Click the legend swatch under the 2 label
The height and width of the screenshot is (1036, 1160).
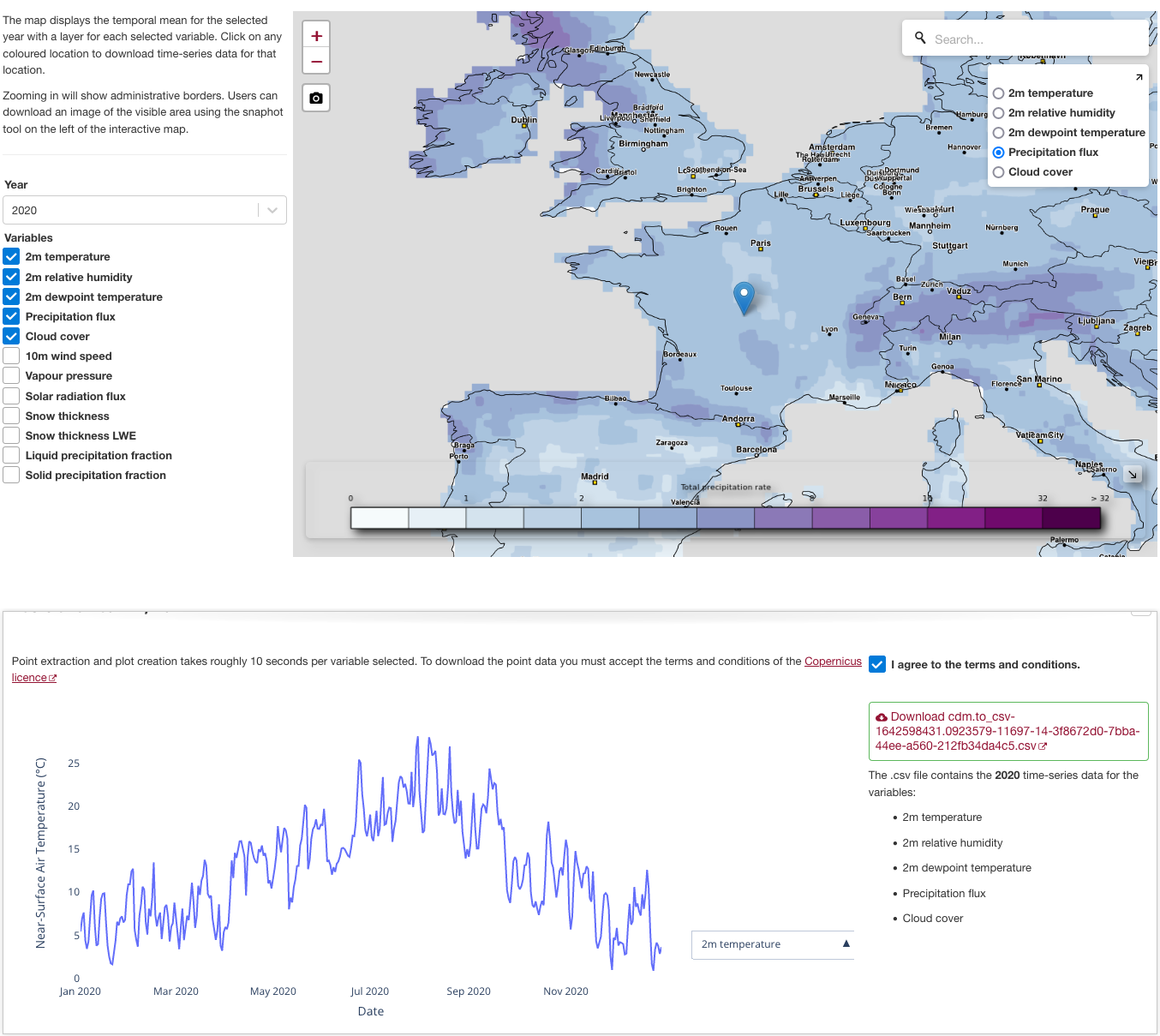pyautogui.click(x=610, y=518)
